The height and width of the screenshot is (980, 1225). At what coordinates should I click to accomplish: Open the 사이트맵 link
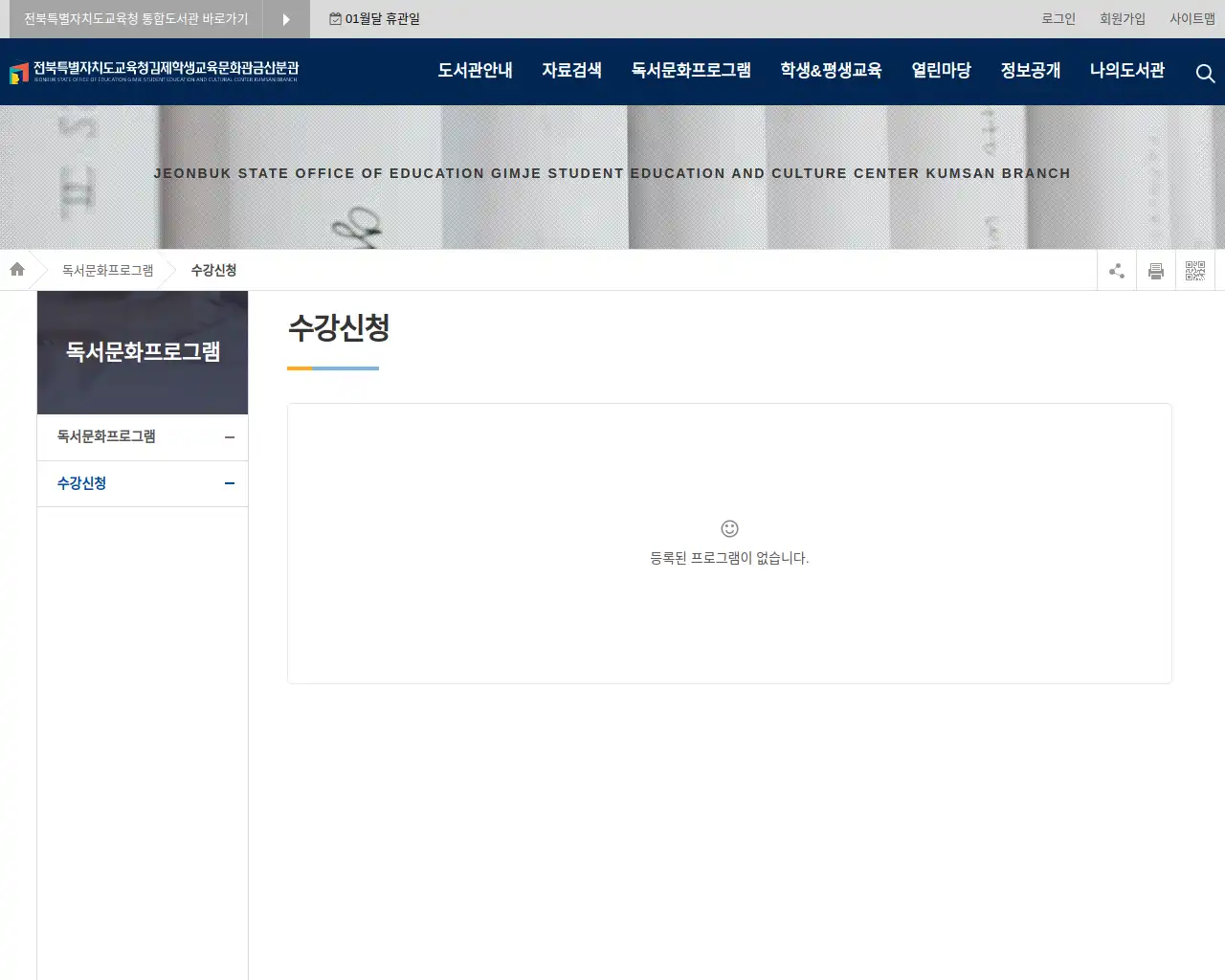(1192, 18)
